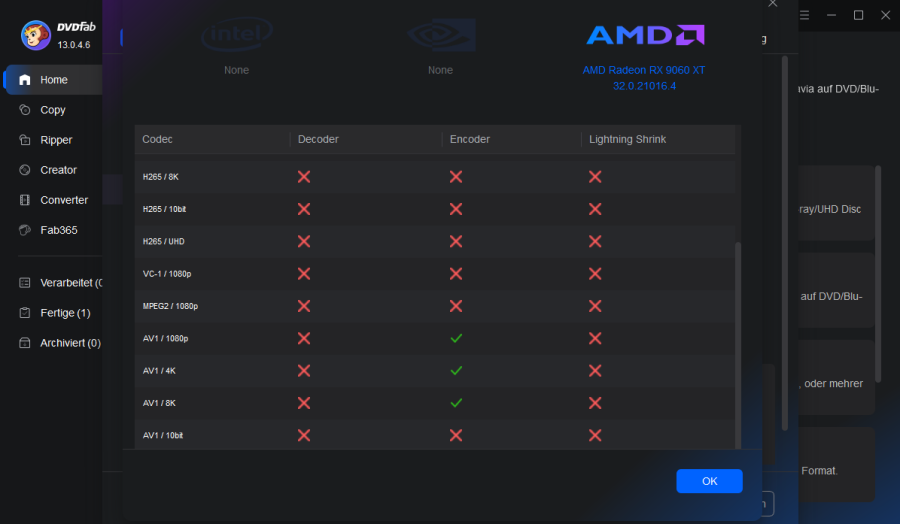Open the hamburger main menu
This screenshot has width=900, height=524.
(x=805, y=15)
